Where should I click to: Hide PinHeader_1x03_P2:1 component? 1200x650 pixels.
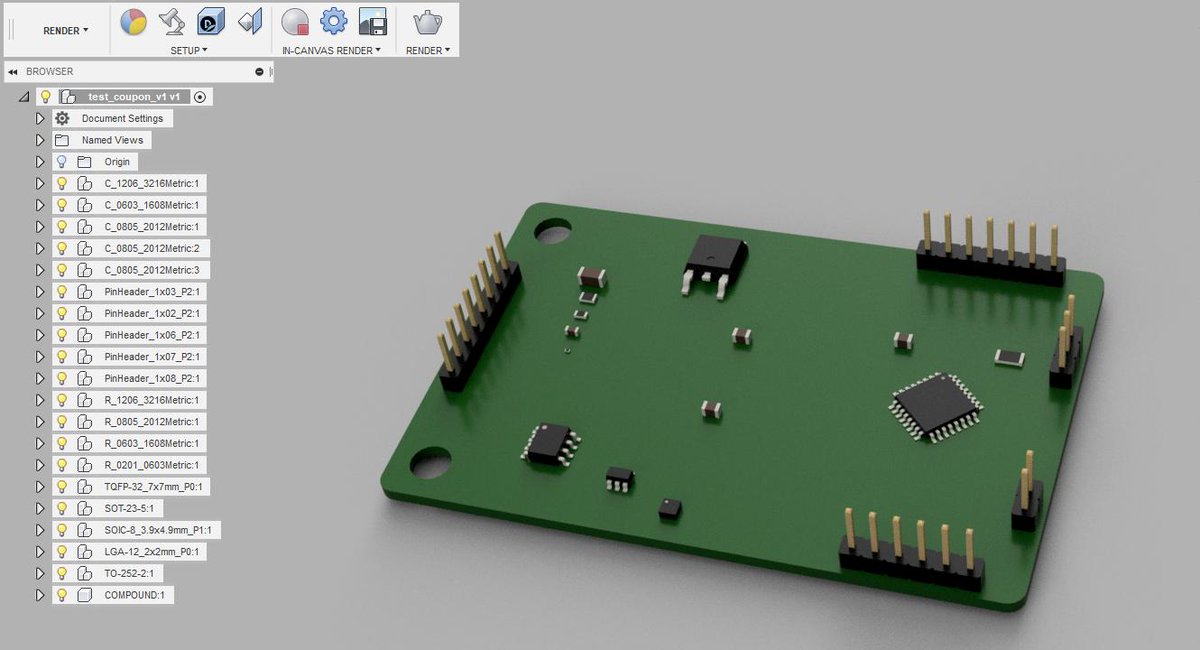point(62,292)
